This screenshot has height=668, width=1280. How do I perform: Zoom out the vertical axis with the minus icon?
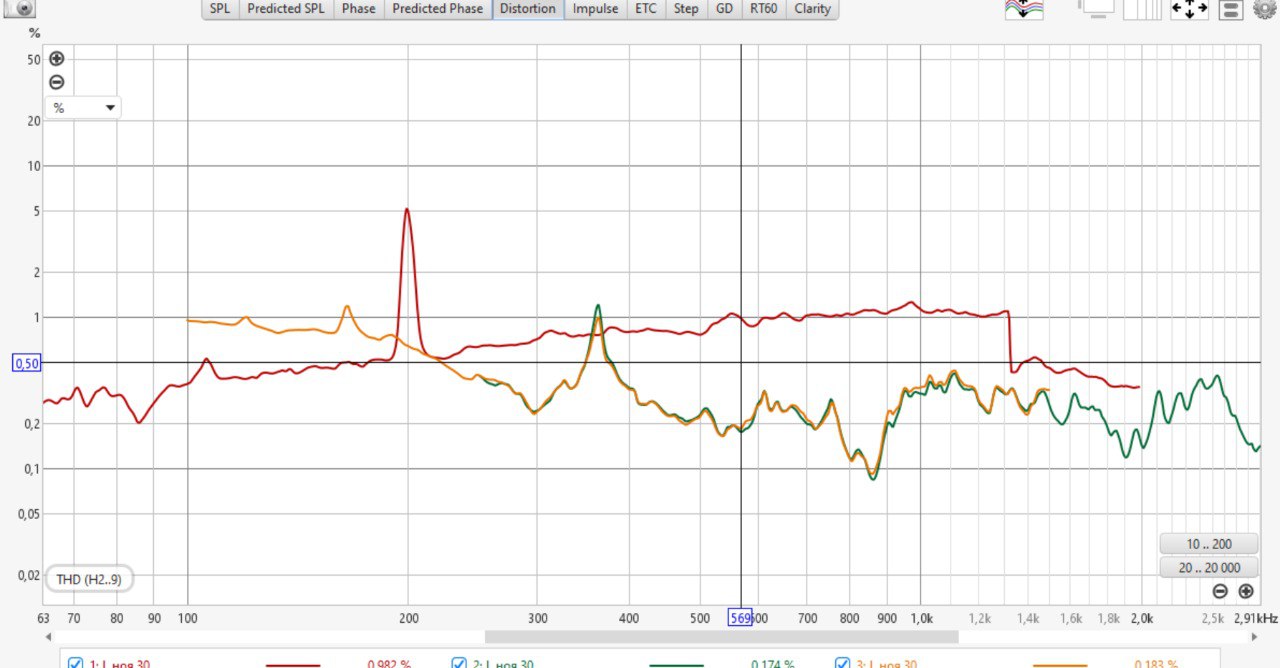[56, 82]
